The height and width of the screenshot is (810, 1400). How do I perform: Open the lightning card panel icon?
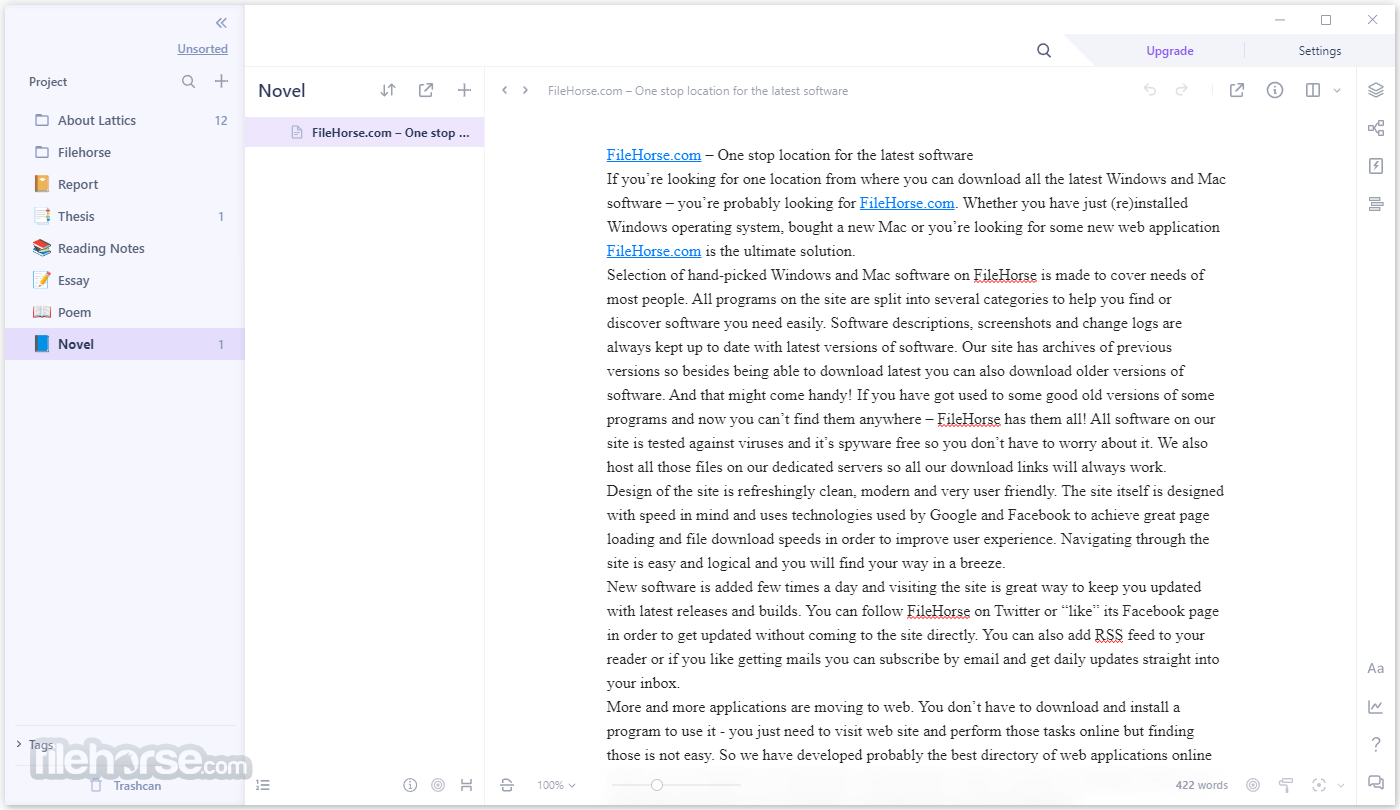point(1376,166)
